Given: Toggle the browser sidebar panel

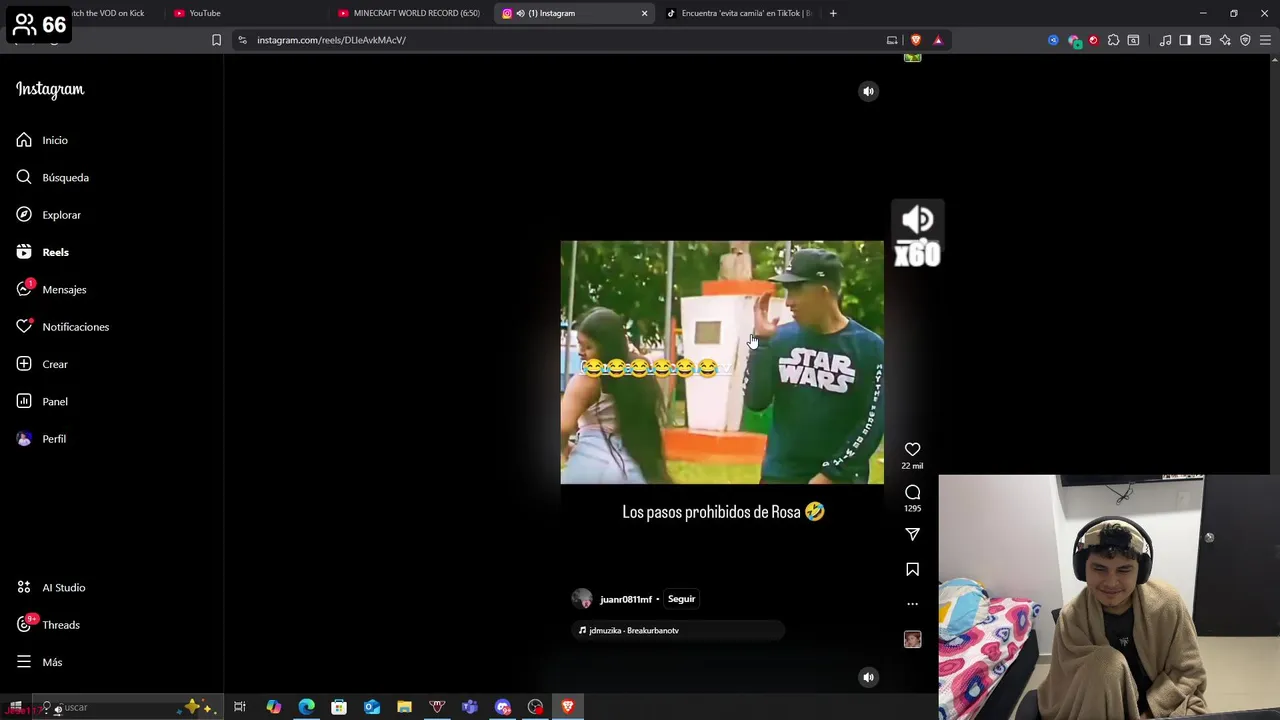Looking at the screenshot, I should [x=1185, y=40].
